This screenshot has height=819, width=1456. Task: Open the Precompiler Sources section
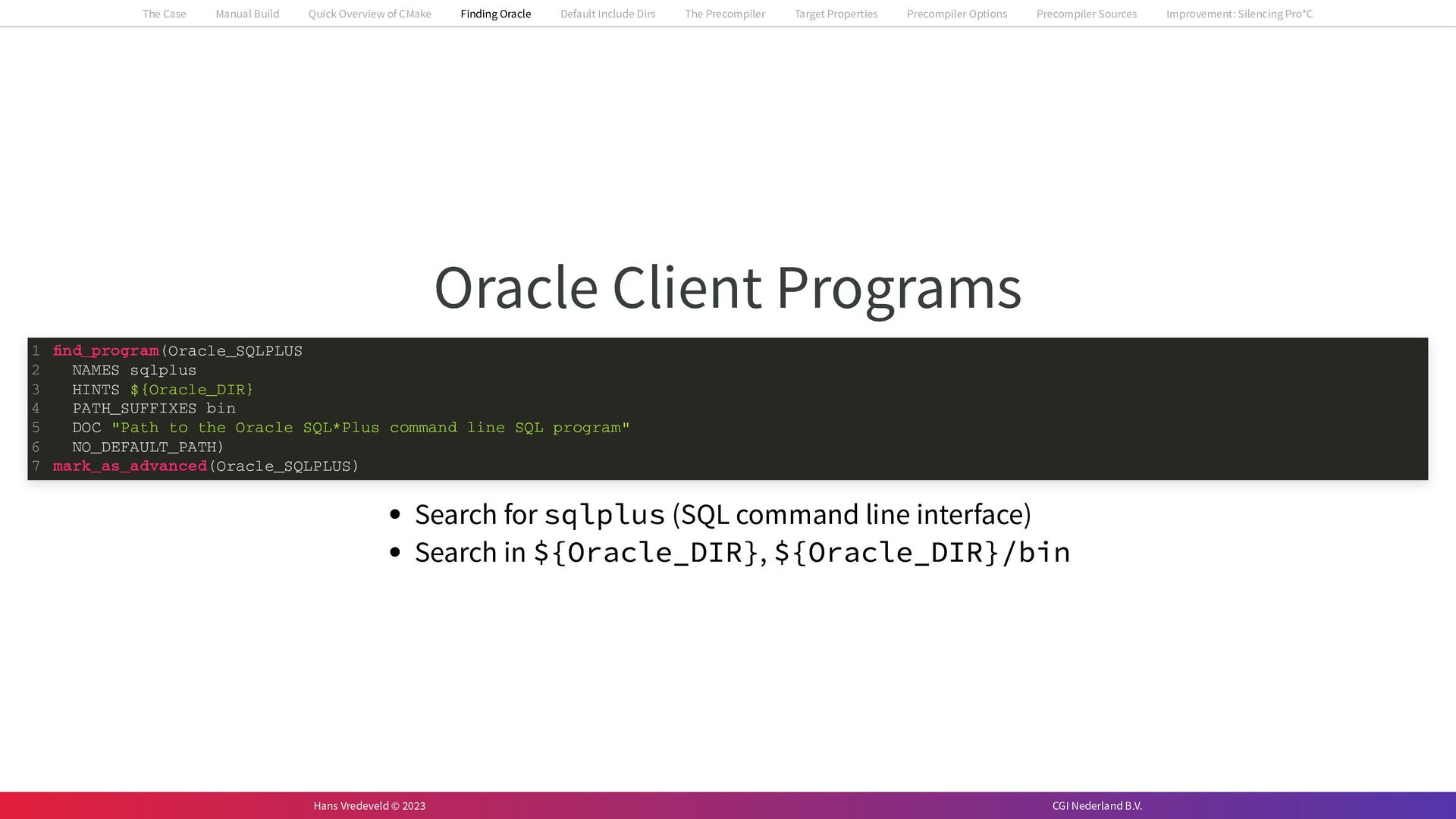pyautogui.click(x=1086, y=14)
